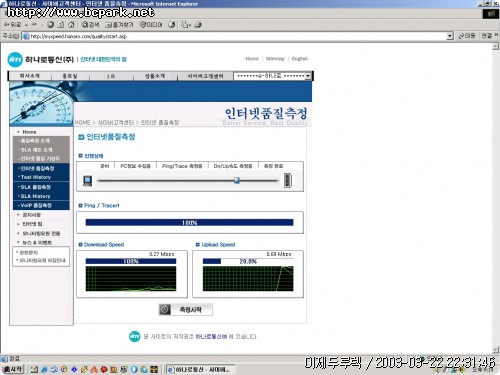This screenshot has height=375, width=500.
Task: Open the 사이버고객센터 navigation menu
Action: pyautogui.click(x=205, y=76)
